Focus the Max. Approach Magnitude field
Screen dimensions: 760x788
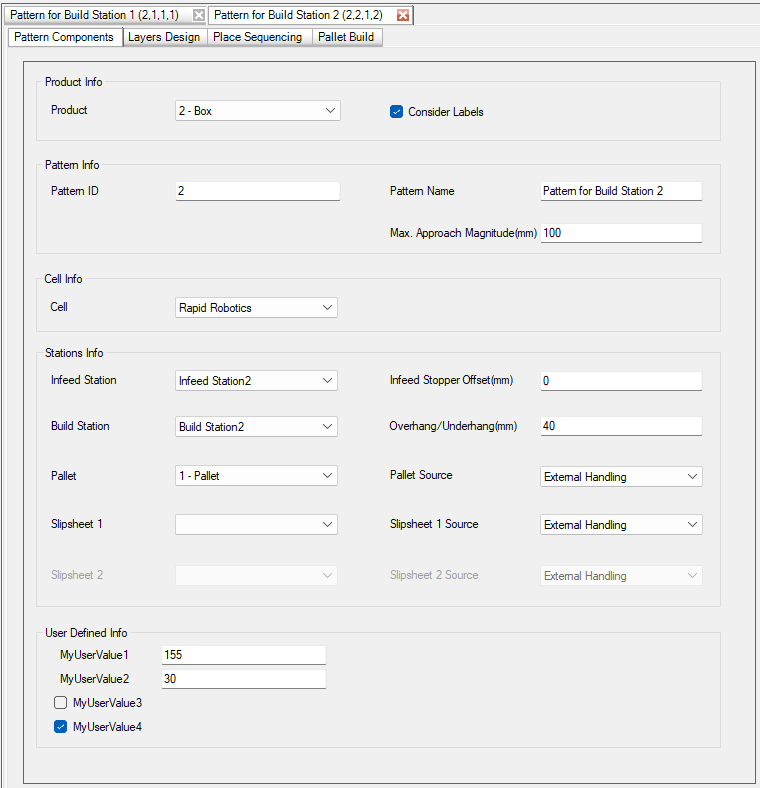(621, 233)
